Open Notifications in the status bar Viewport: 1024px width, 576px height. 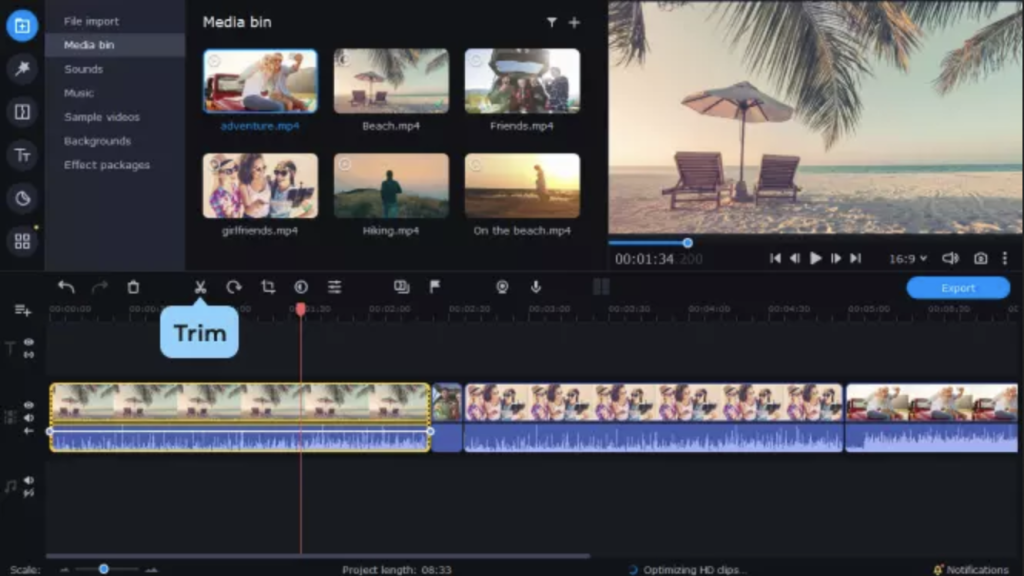[x=971, y=569]
